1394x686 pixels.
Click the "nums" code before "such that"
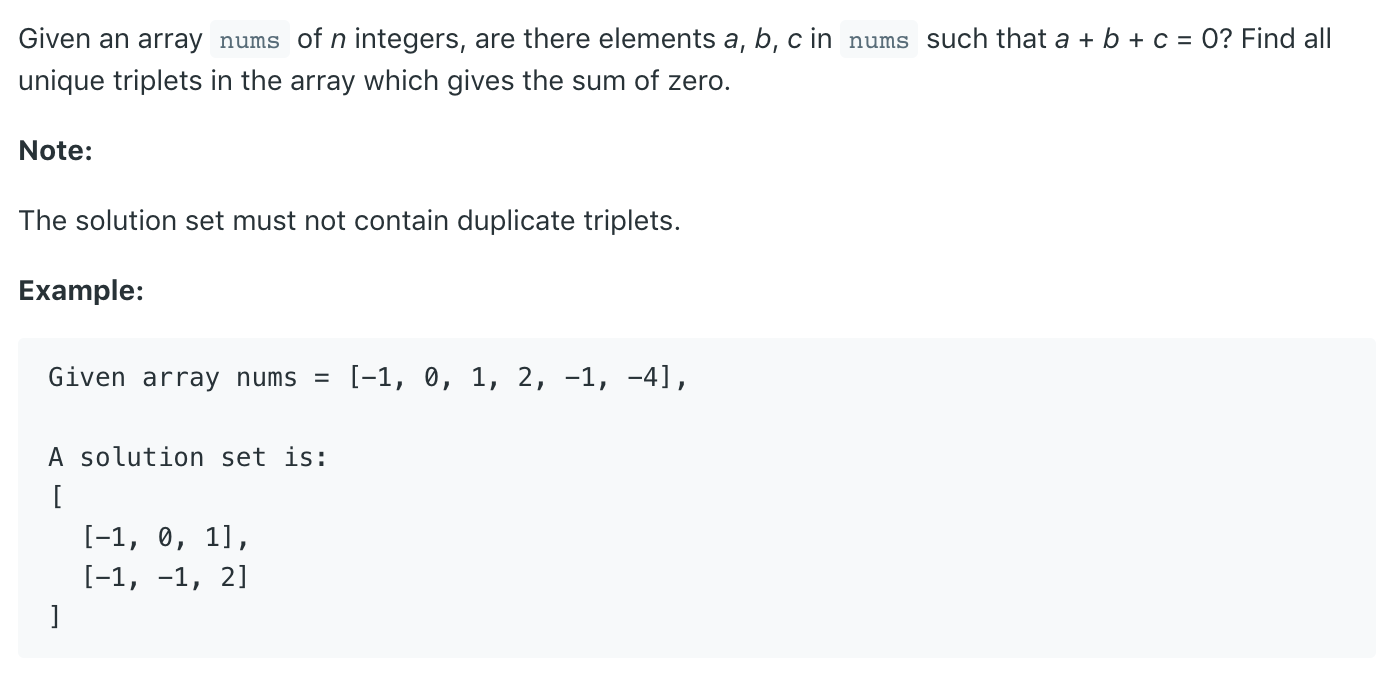[878, 41]
